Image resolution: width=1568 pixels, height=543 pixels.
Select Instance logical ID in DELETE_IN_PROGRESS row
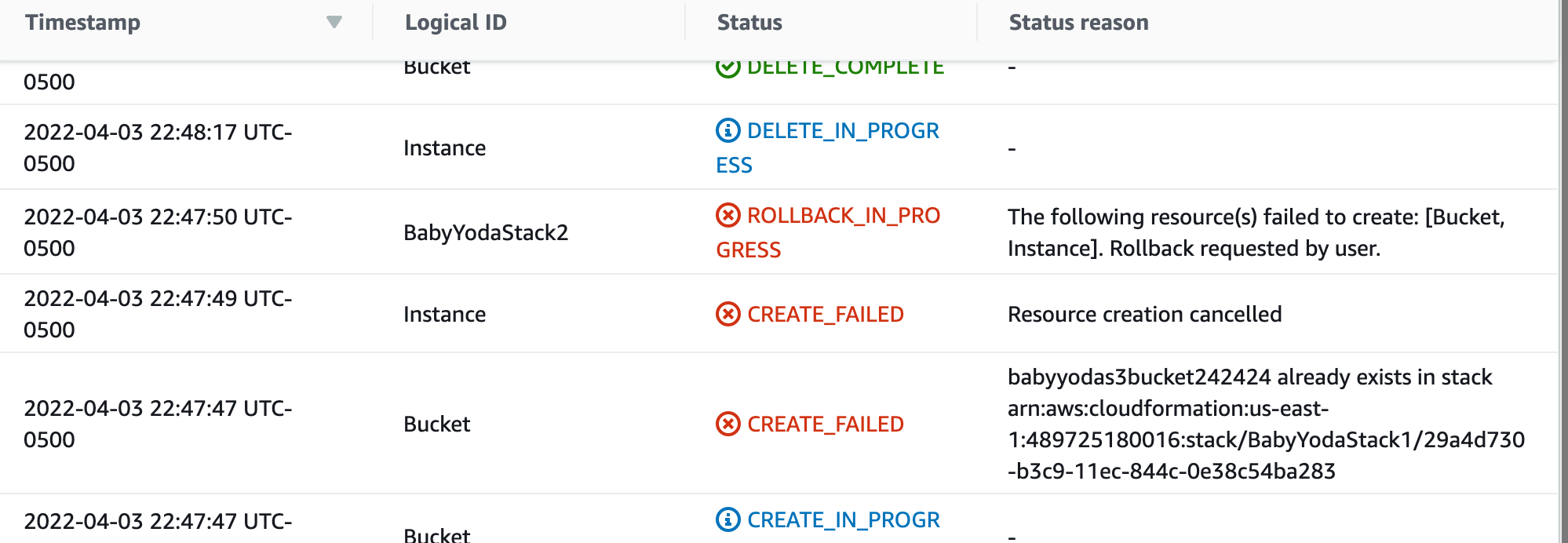point(444,148)
